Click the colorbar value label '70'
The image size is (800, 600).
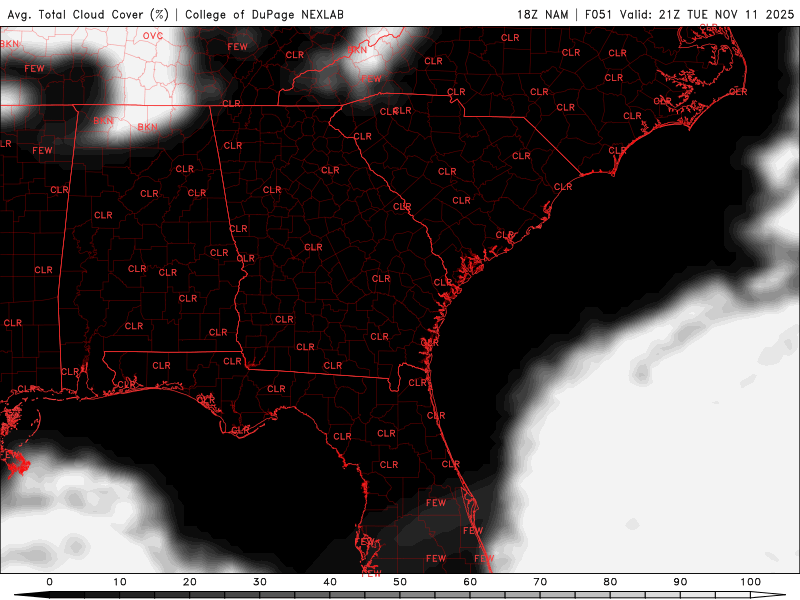540,582
